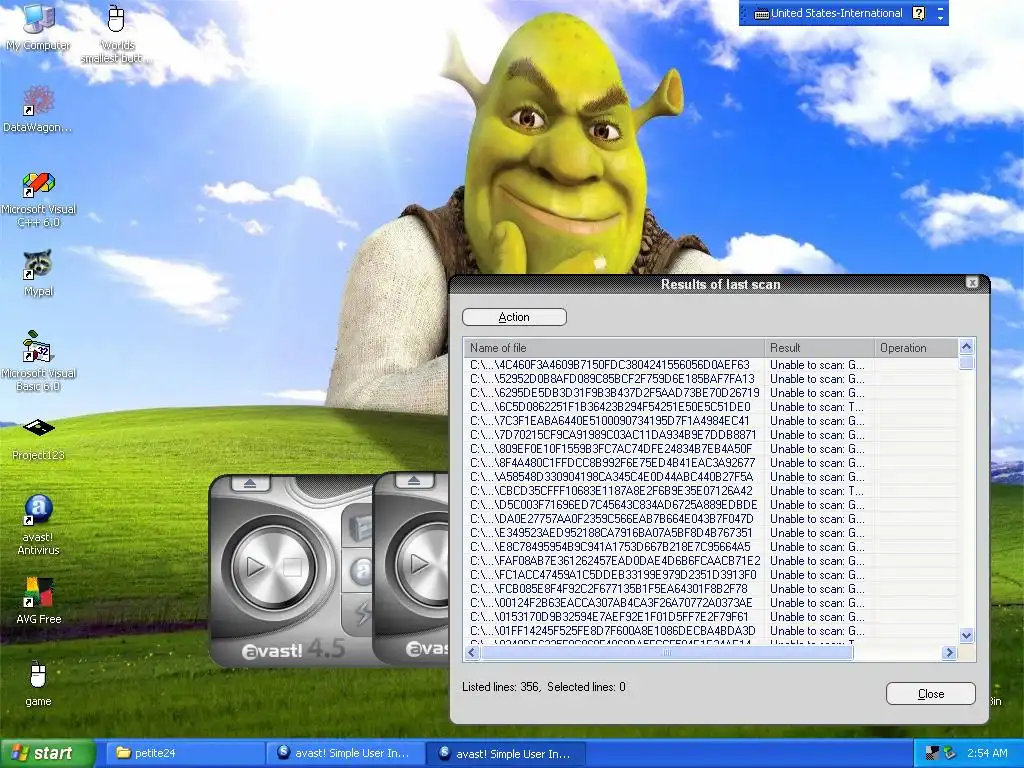The image size is (1024, 768).
Task: Select the Project123 desktop icon
Action: coord(38,439)
